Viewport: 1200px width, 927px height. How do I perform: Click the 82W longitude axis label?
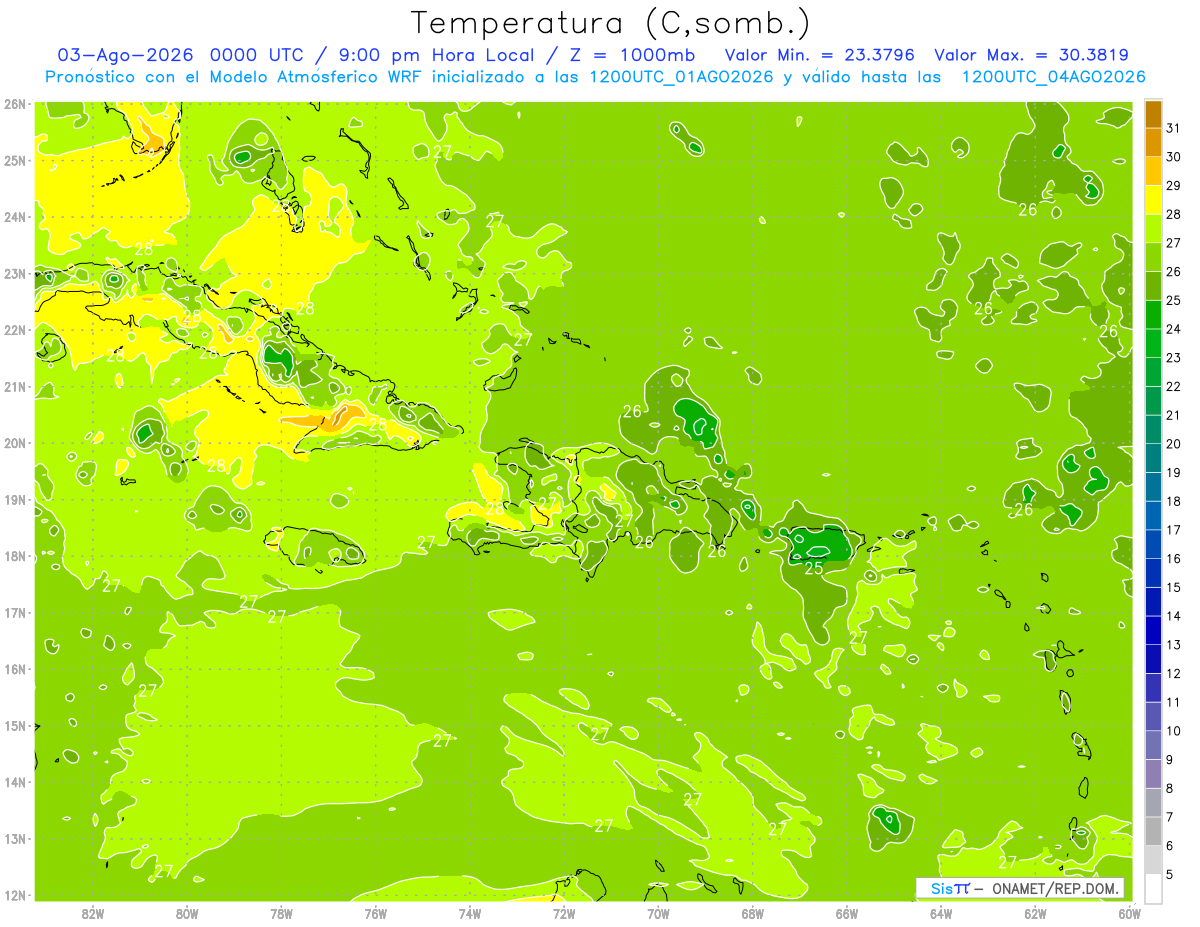point(93,913)
